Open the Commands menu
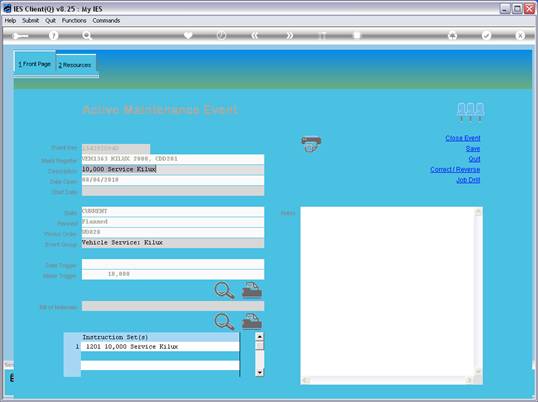The height and width of the screenshot is (402, 538). pos(106,21)
